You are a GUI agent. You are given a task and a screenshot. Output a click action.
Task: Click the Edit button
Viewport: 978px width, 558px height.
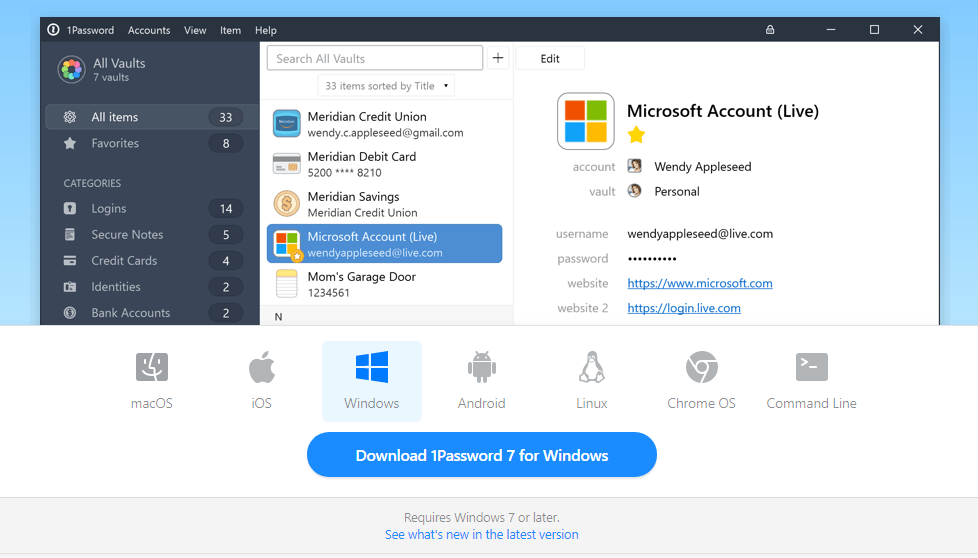[x=550, y=59]
